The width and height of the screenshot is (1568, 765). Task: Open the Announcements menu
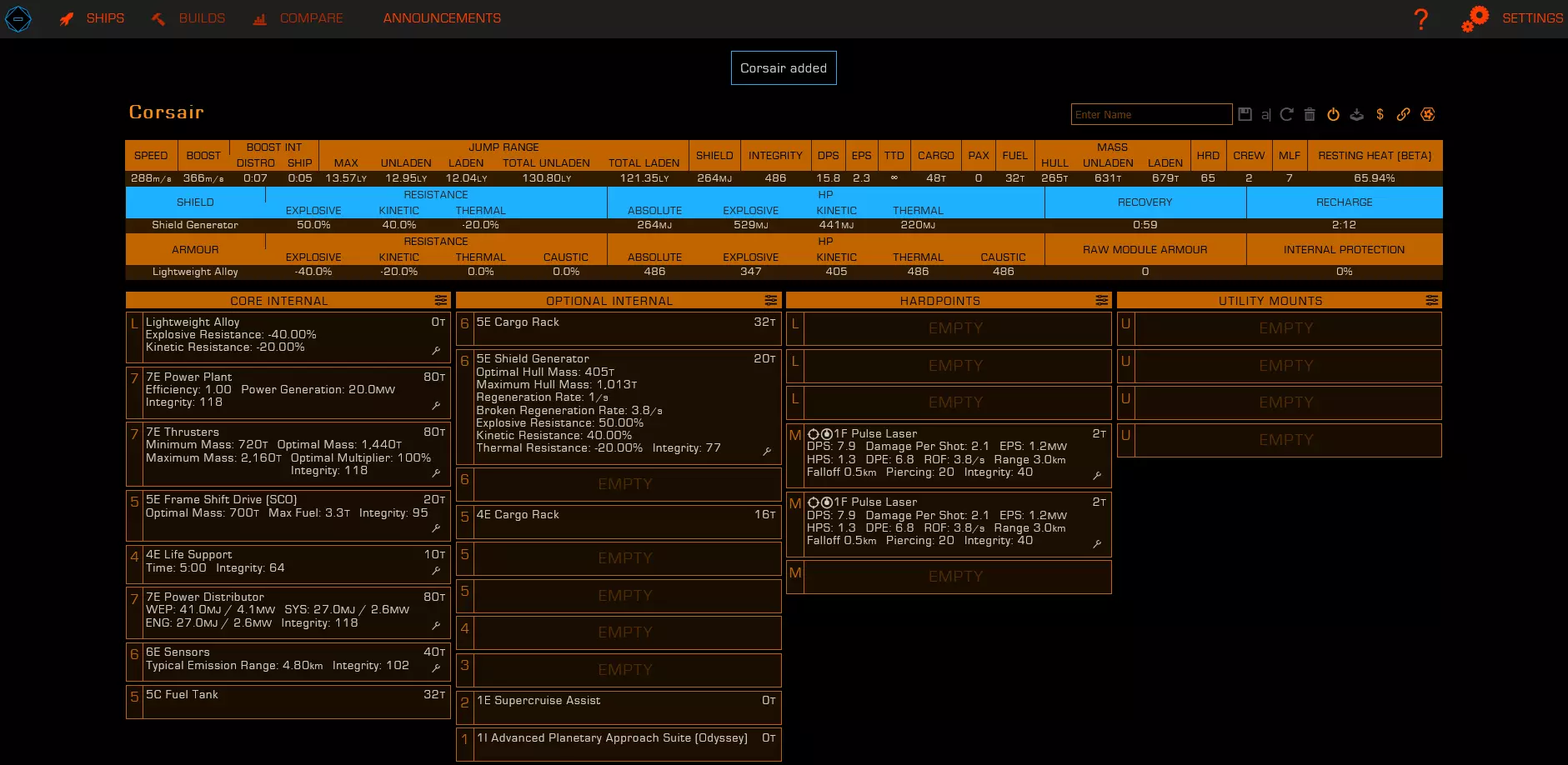click(x=442, y=18)
